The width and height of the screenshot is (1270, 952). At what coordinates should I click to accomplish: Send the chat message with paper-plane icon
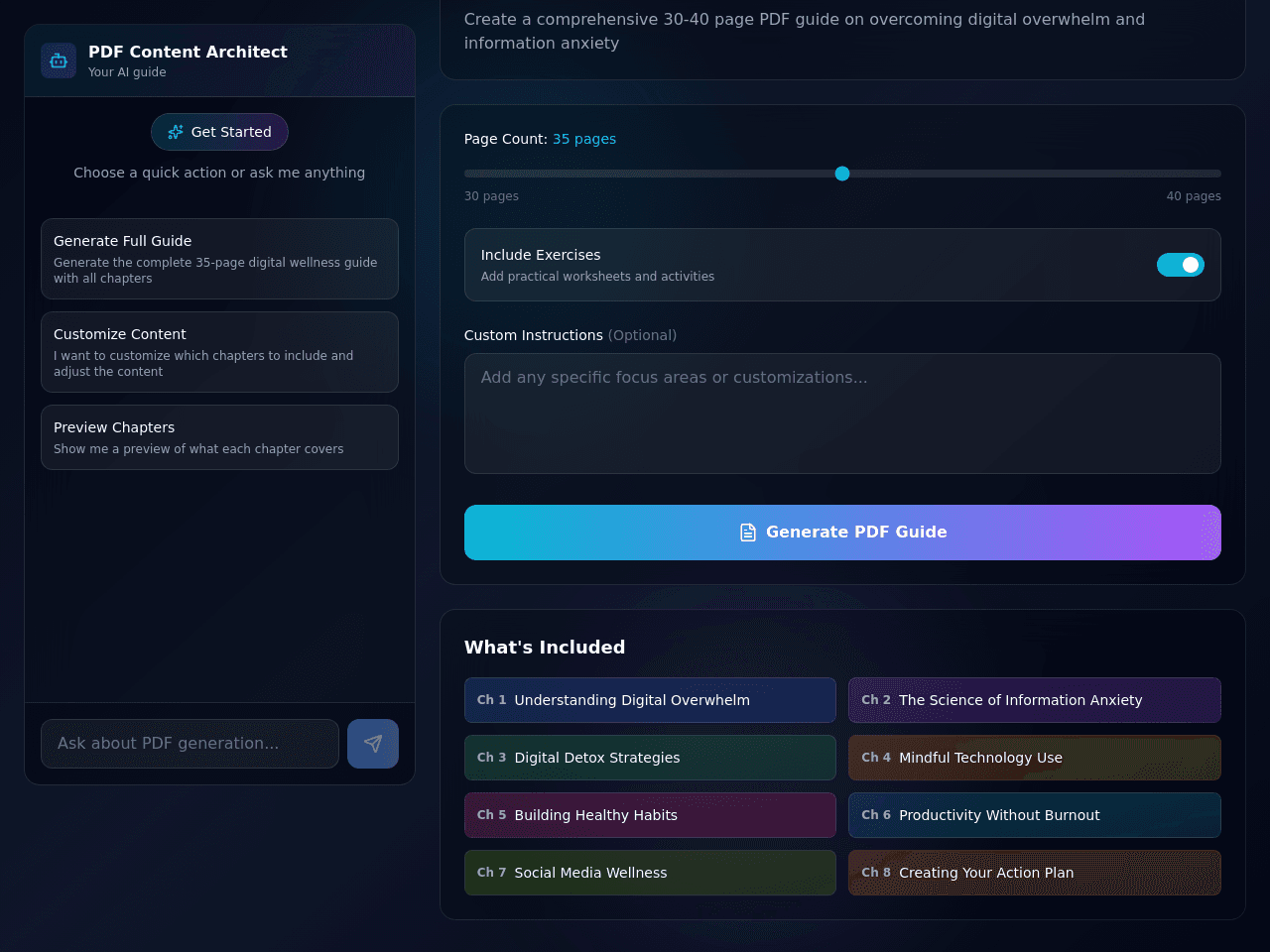[x=373, y=744]
